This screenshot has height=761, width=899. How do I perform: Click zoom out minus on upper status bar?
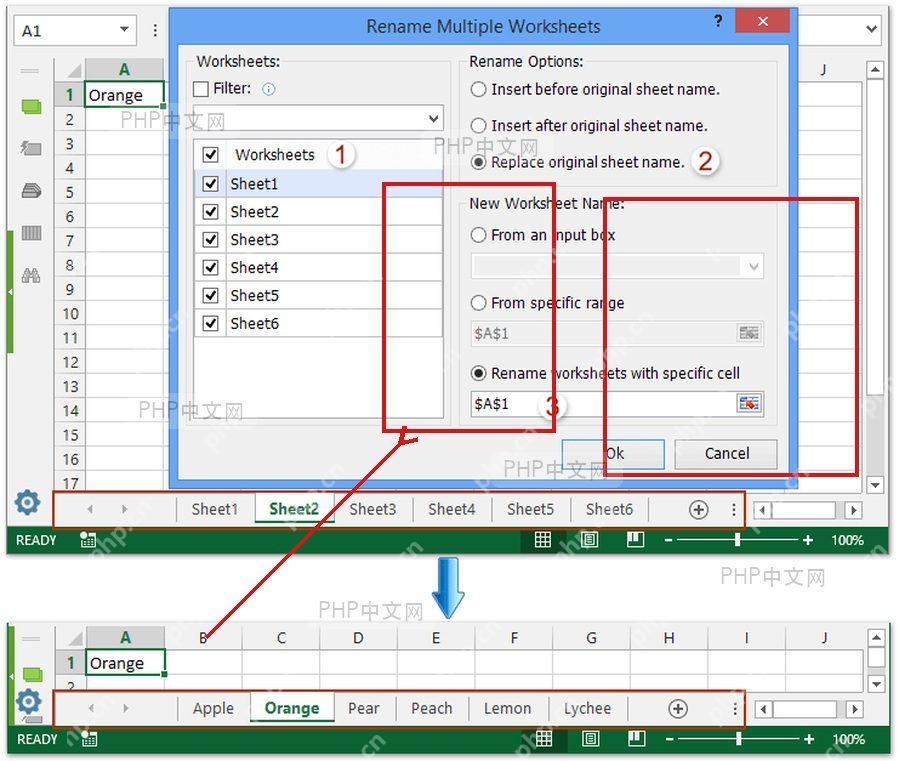coord(668,540)
